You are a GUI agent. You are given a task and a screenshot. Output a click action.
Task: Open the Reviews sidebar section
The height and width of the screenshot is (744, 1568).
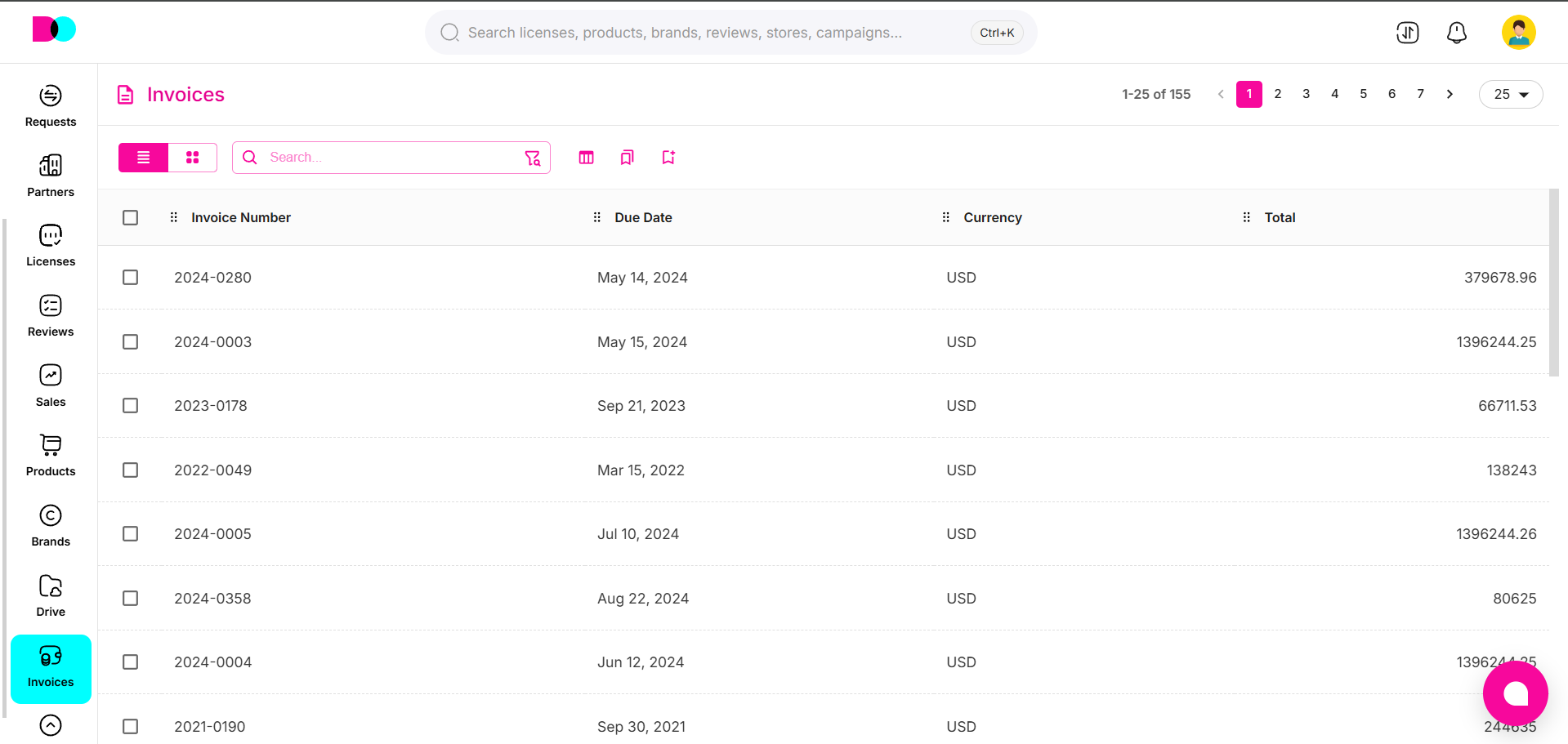tap(51, 317)
